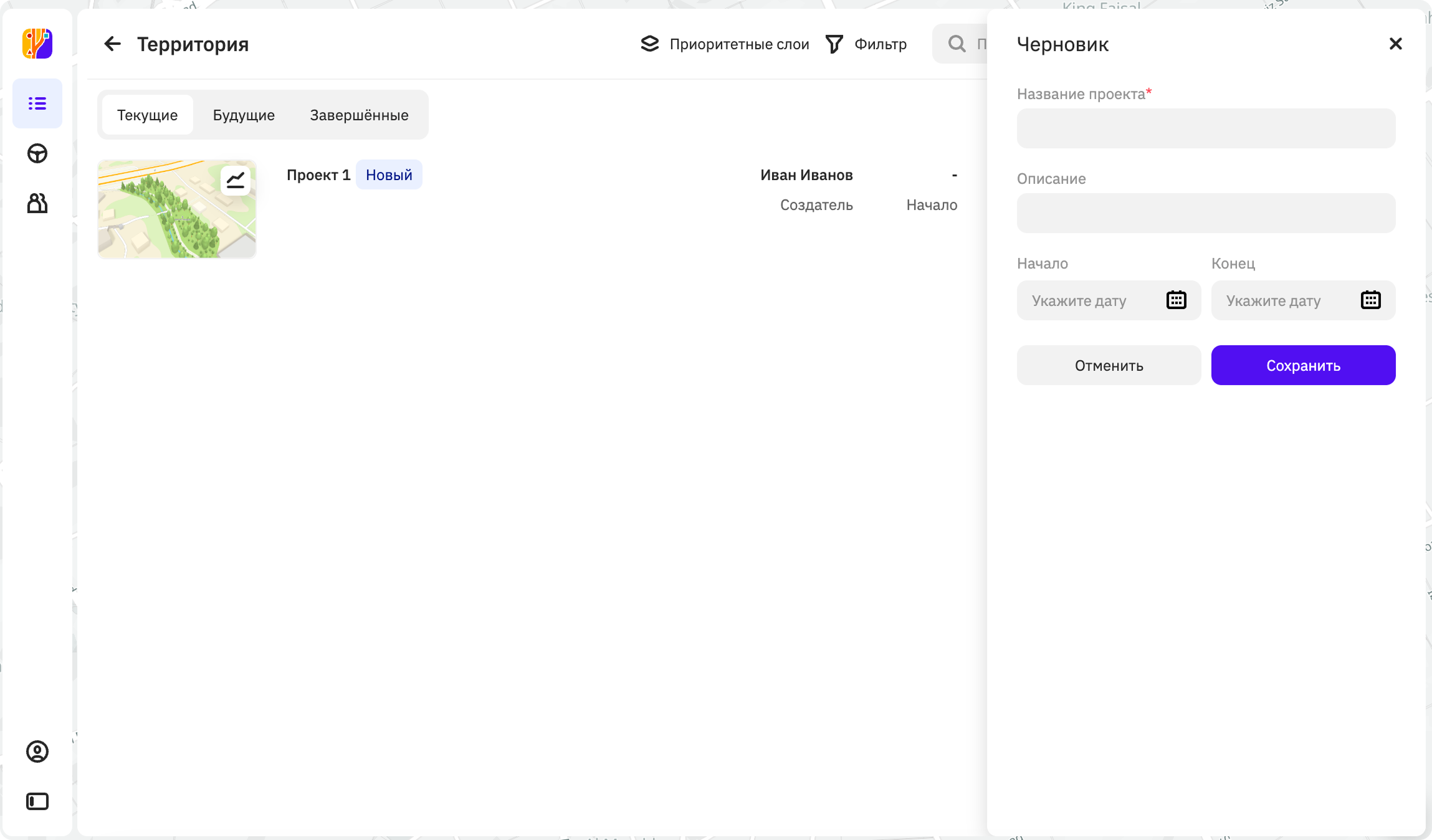
Task: Open Приоритетные слои layers
Action: click(x=725, y=44)
